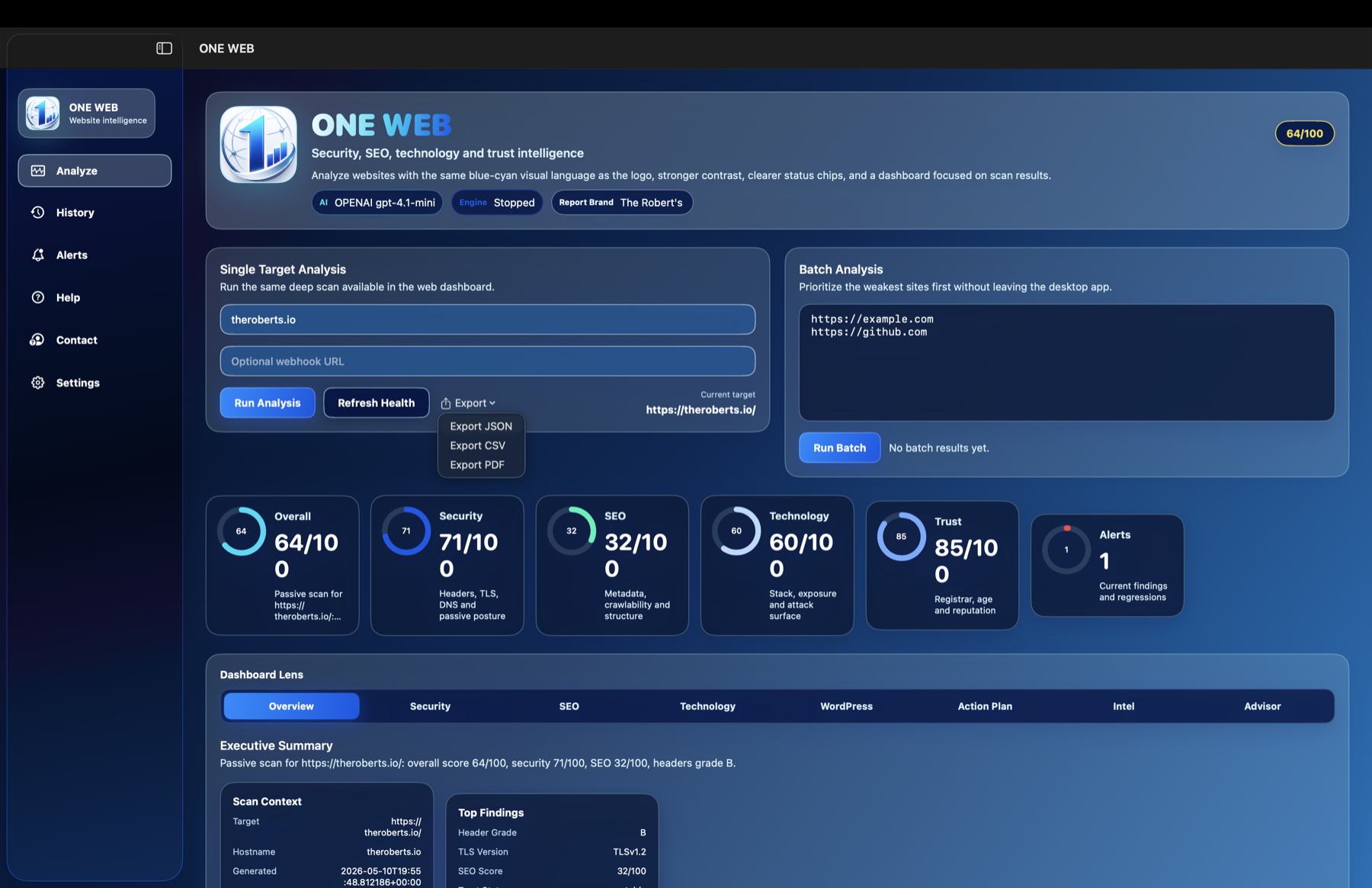The width and height of the screenshot is (1372, 888).
Task: Click the SEO score ring gauge
Action: [572, 531]
